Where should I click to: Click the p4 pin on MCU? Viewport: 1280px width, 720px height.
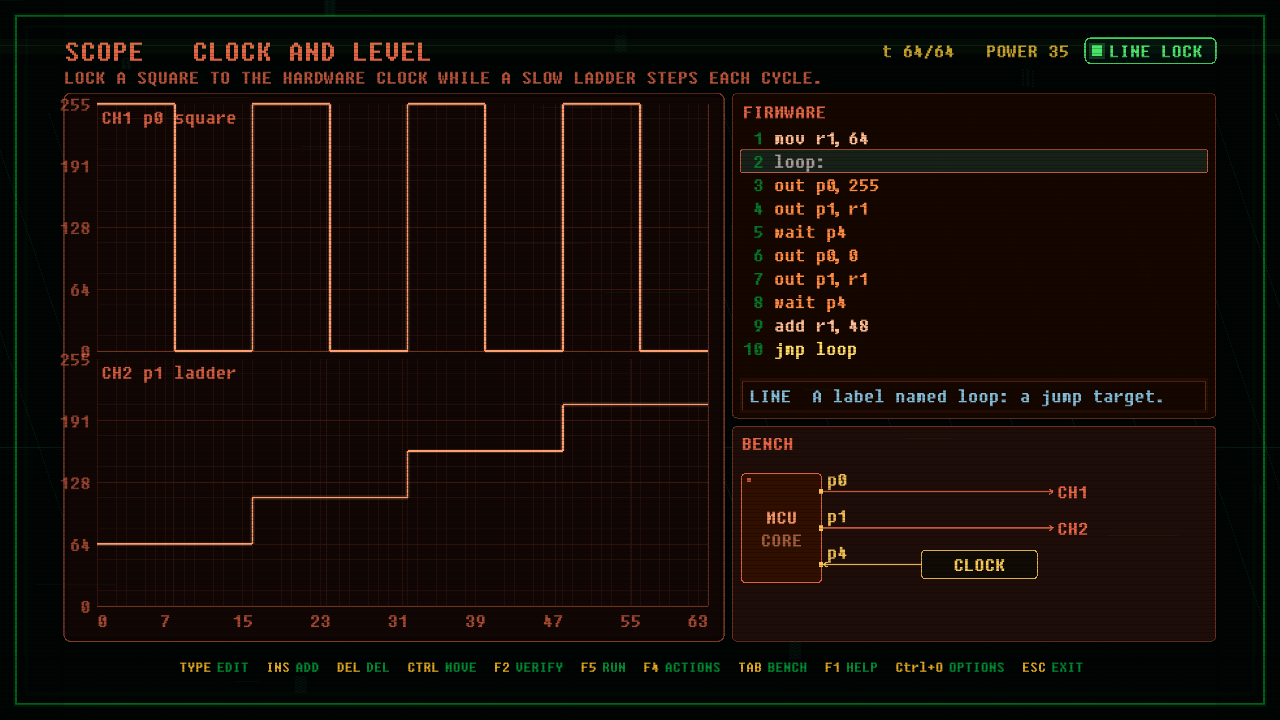(x=837, y=553)
